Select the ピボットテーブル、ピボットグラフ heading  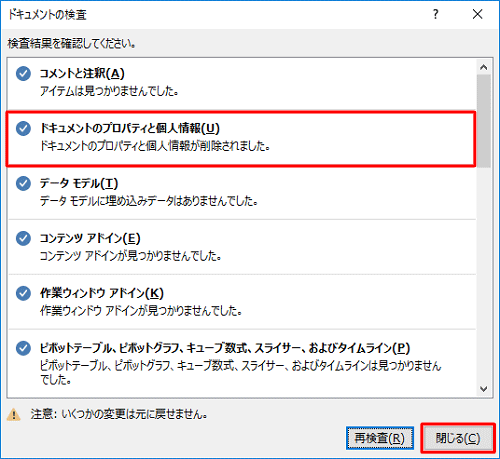coord(225,348)
